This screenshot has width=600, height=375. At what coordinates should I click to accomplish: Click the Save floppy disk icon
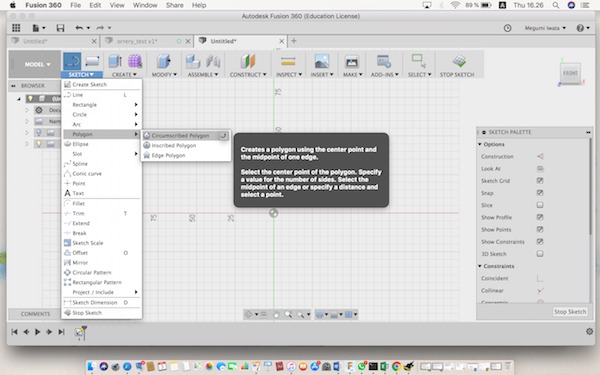point(60,28)
